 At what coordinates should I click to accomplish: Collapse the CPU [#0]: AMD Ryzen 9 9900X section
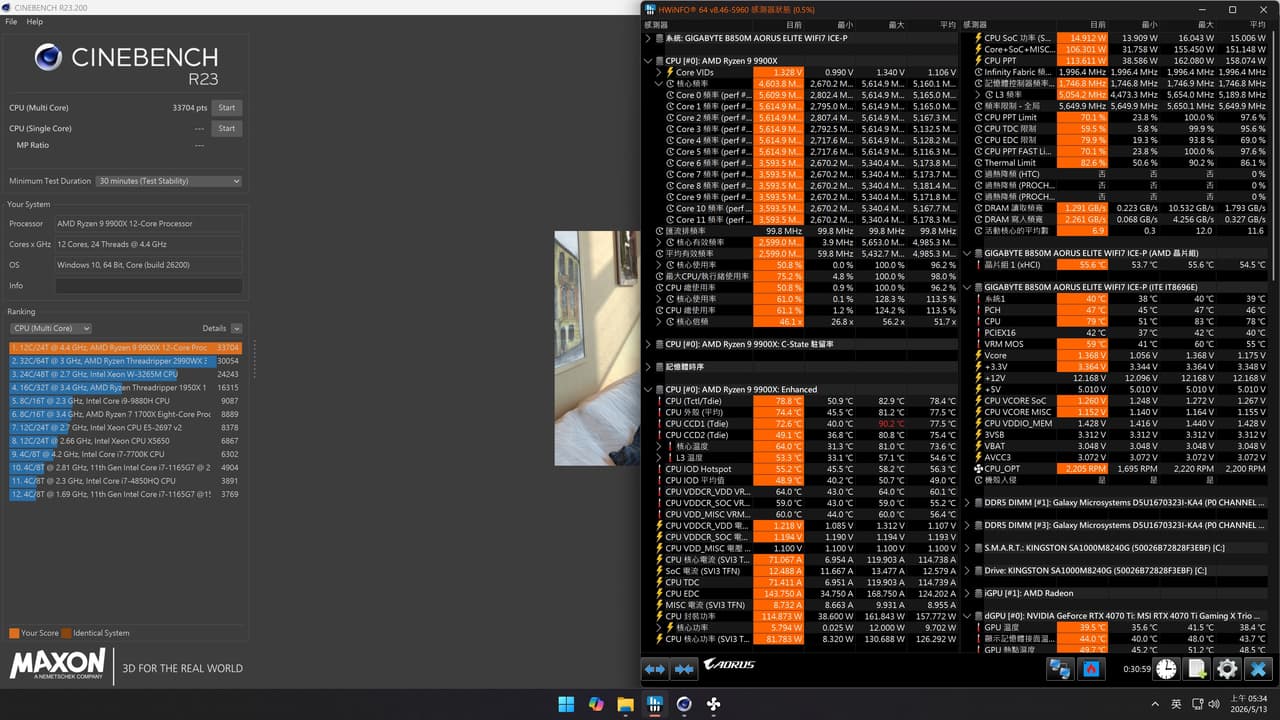tap(648, 61)
